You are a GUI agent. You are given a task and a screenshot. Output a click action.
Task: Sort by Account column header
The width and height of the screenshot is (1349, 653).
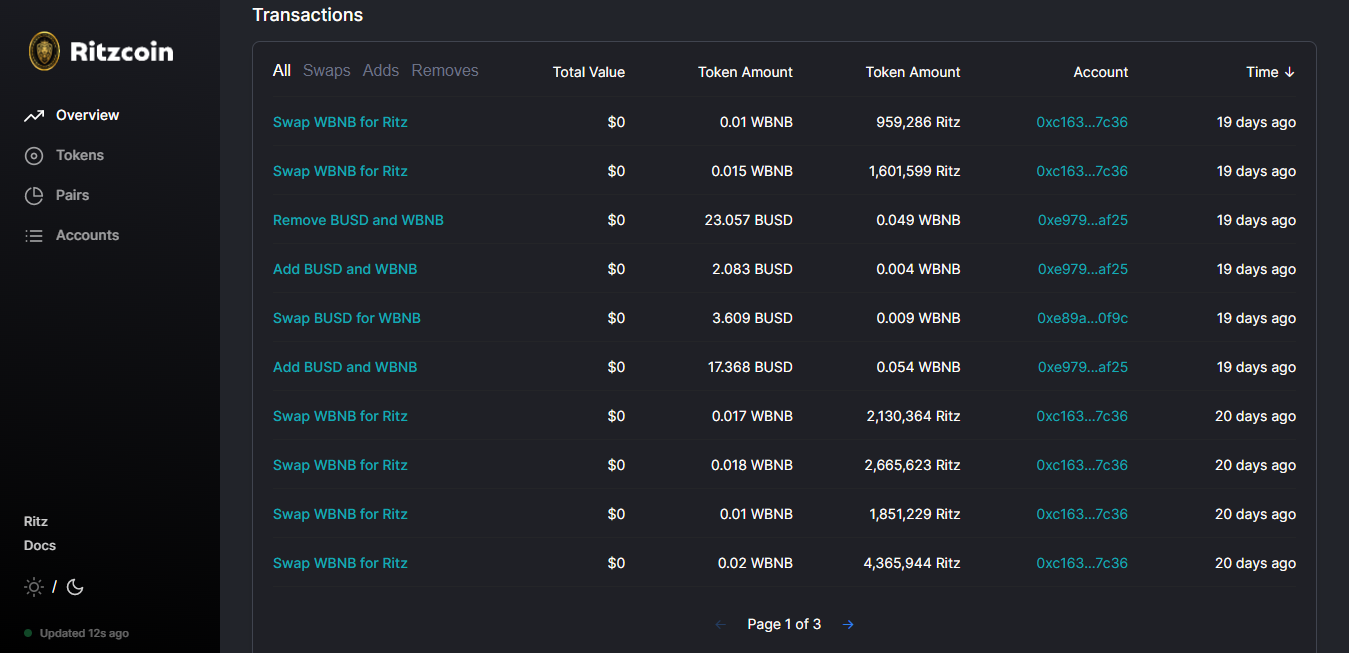(1100, 72)
